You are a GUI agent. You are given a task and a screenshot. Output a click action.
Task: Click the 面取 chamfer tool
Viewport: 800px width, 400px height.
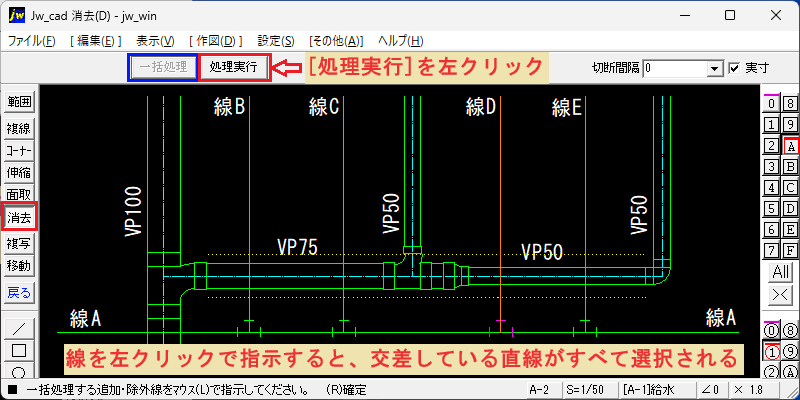[x=19, y=194]
